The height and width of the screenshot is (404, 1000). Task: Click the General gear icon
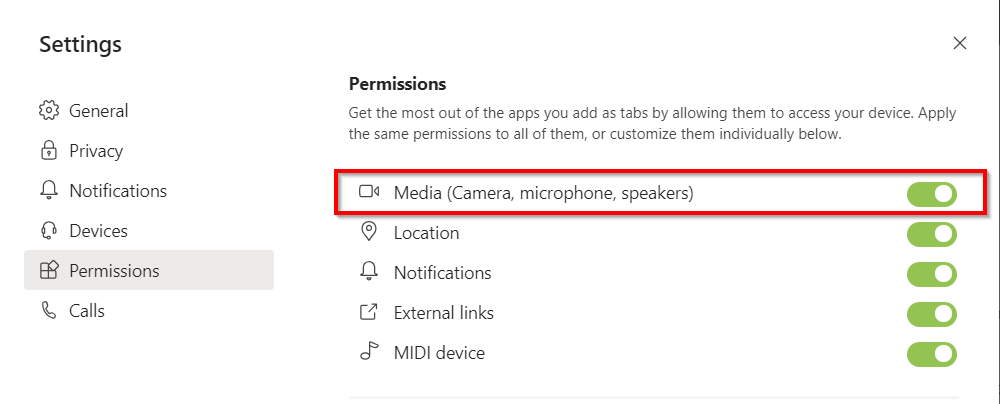[48, 110]
